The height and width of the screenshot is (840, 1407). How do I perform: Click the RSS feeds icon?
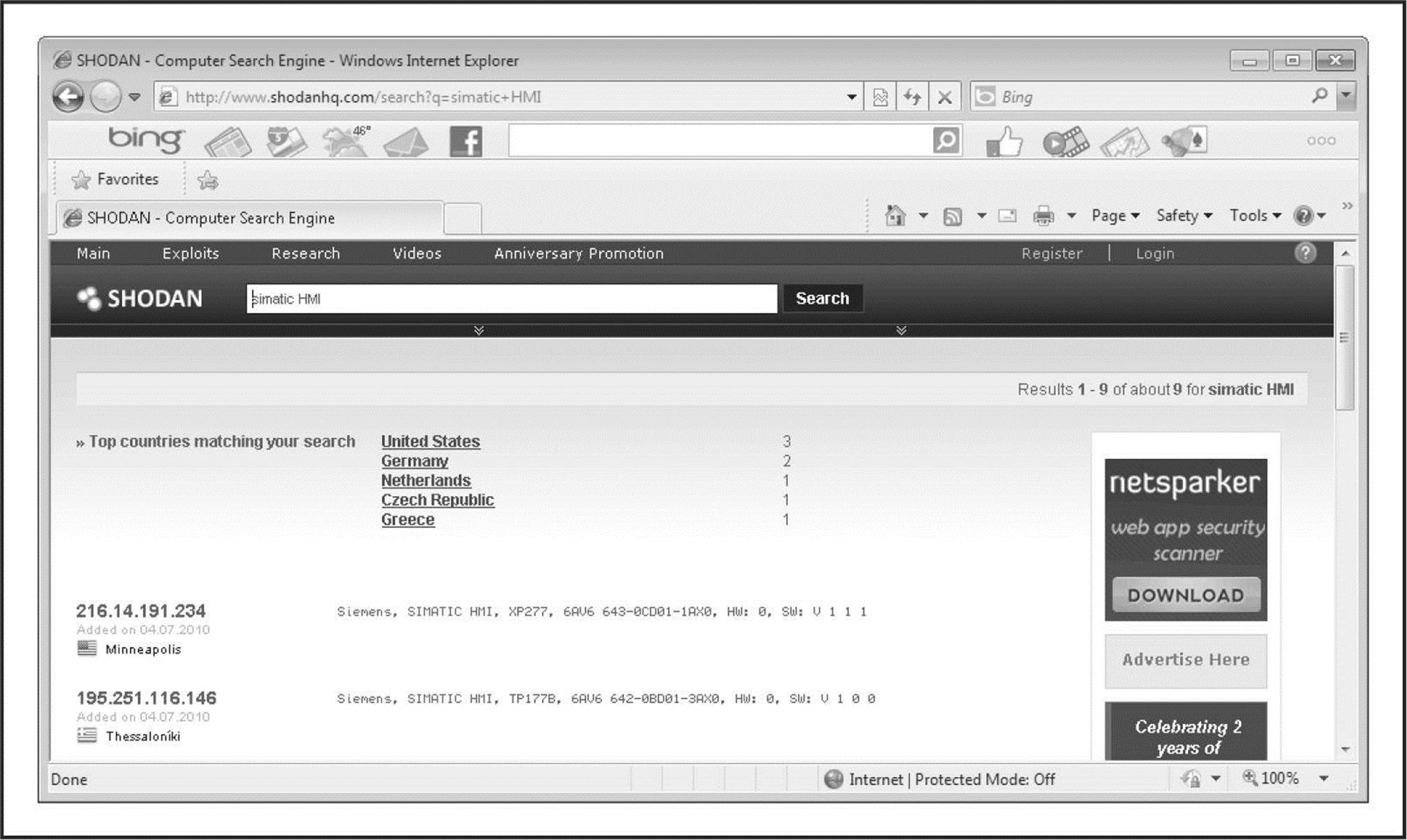953,216
